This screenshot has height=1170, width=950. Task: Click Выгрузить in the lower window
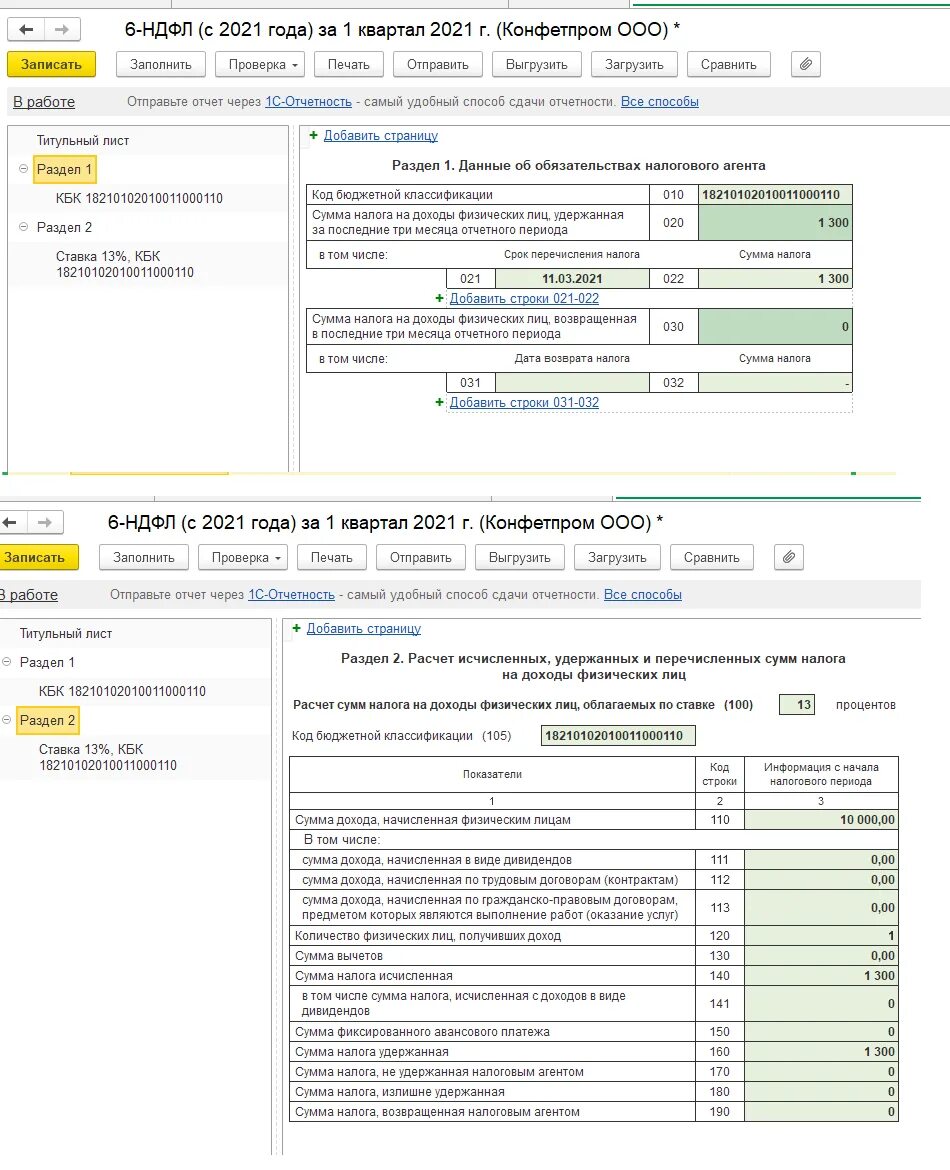coord(519,557)
